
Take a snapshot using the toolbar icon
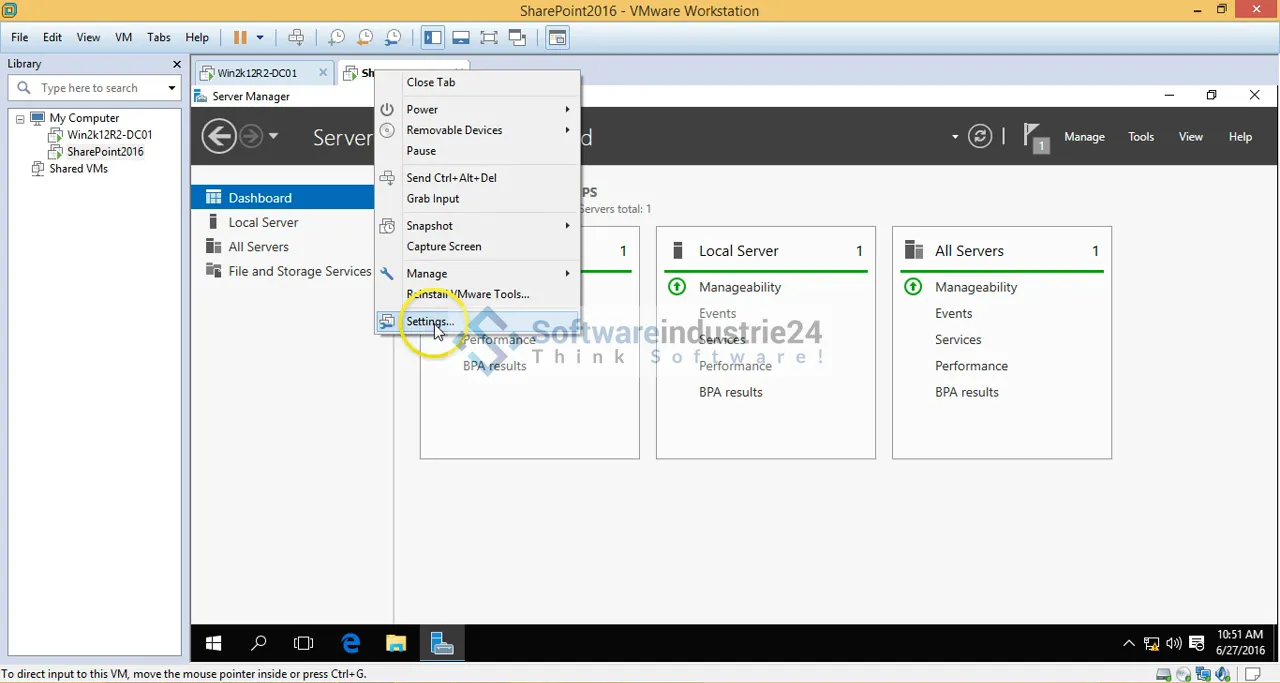337,38
